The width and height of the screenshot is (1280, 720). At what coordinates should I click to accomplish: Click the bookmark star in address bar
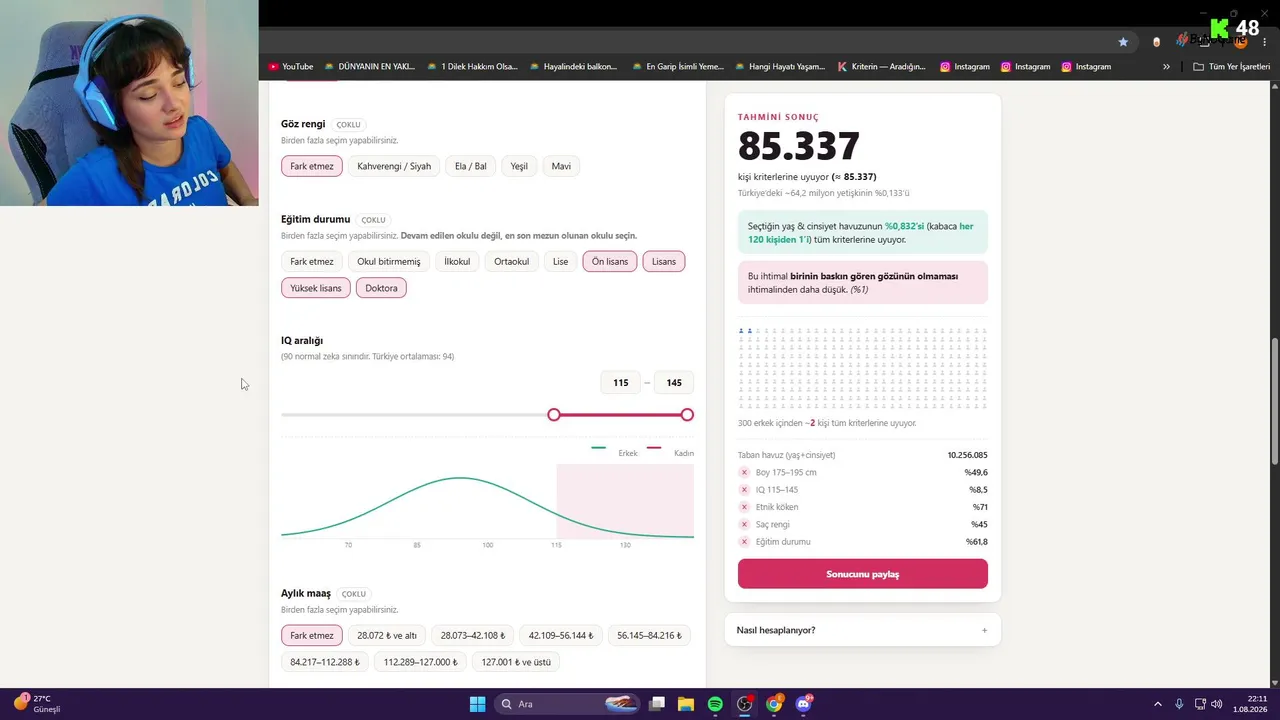point(1123,42)
